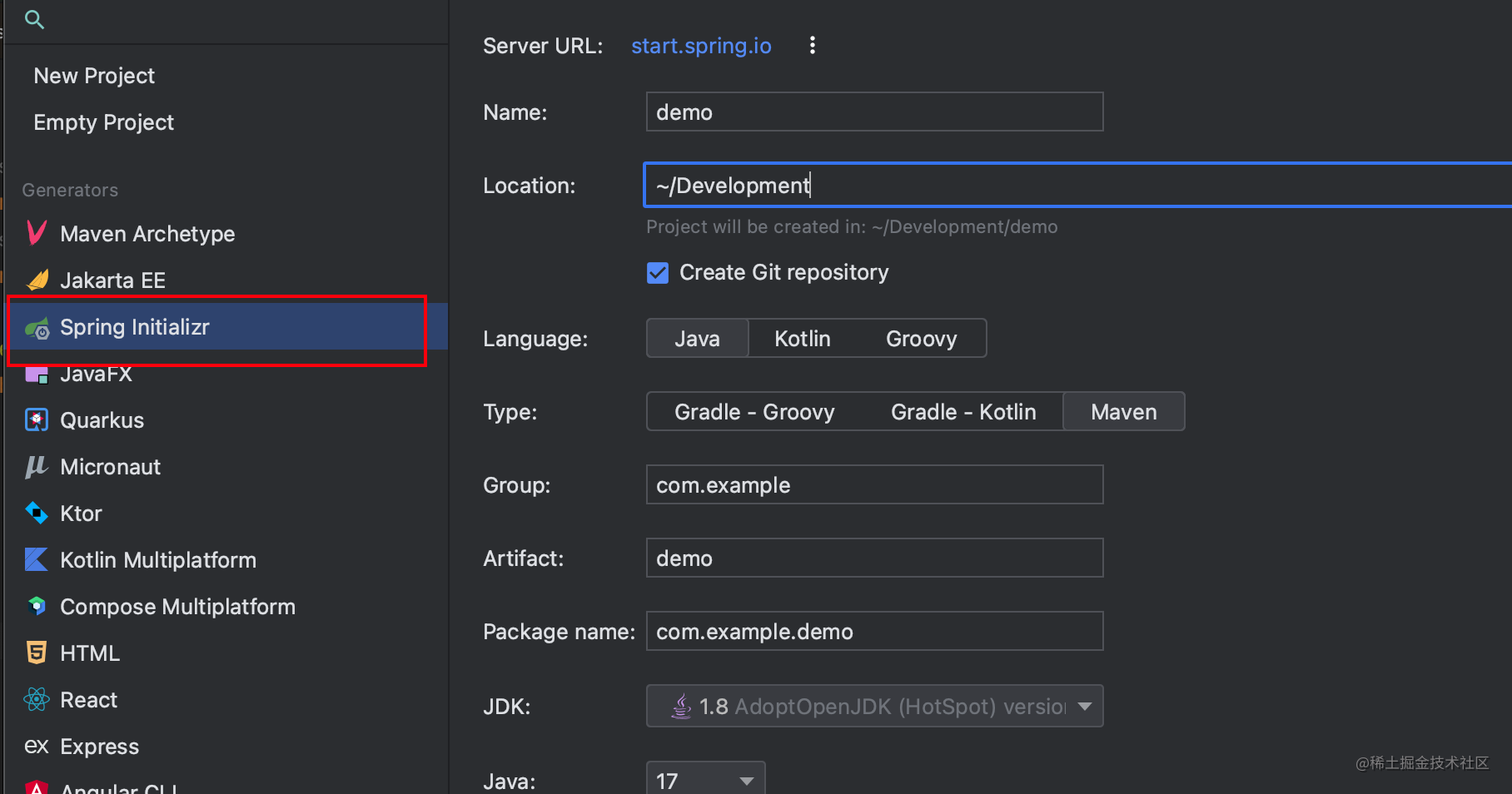Open the start.spring.io server link
1512x794 pixels.
click(x=701, y=46)
